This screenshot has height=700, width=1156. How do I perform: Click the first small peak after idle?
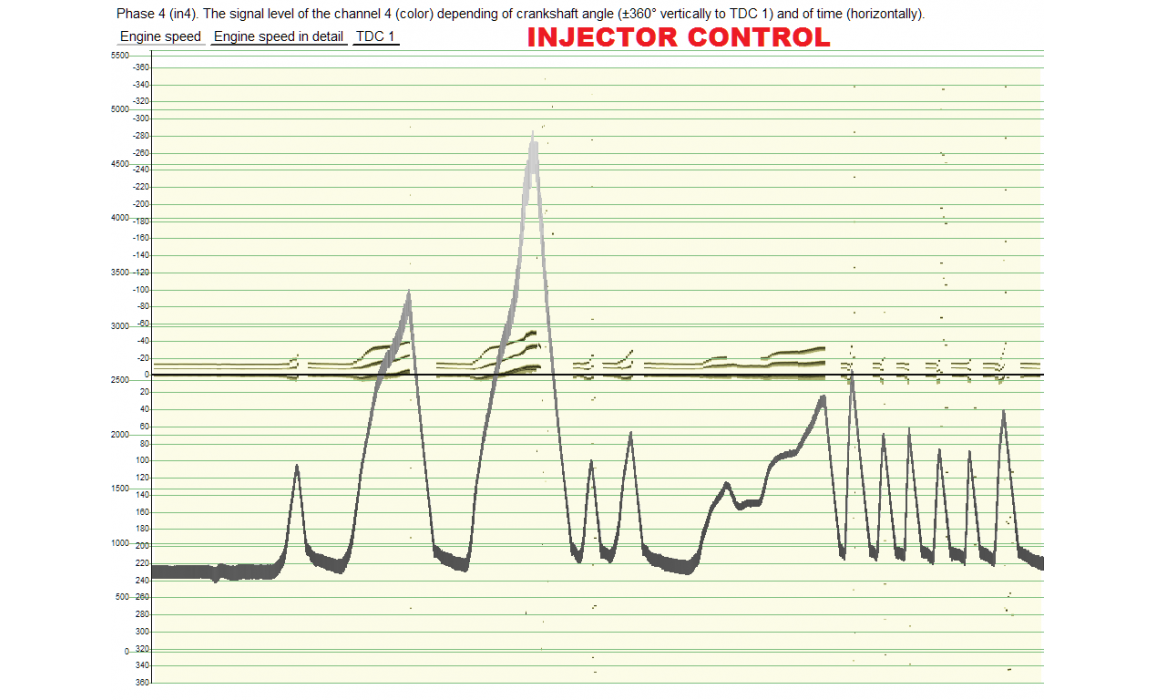pos(296,470)
